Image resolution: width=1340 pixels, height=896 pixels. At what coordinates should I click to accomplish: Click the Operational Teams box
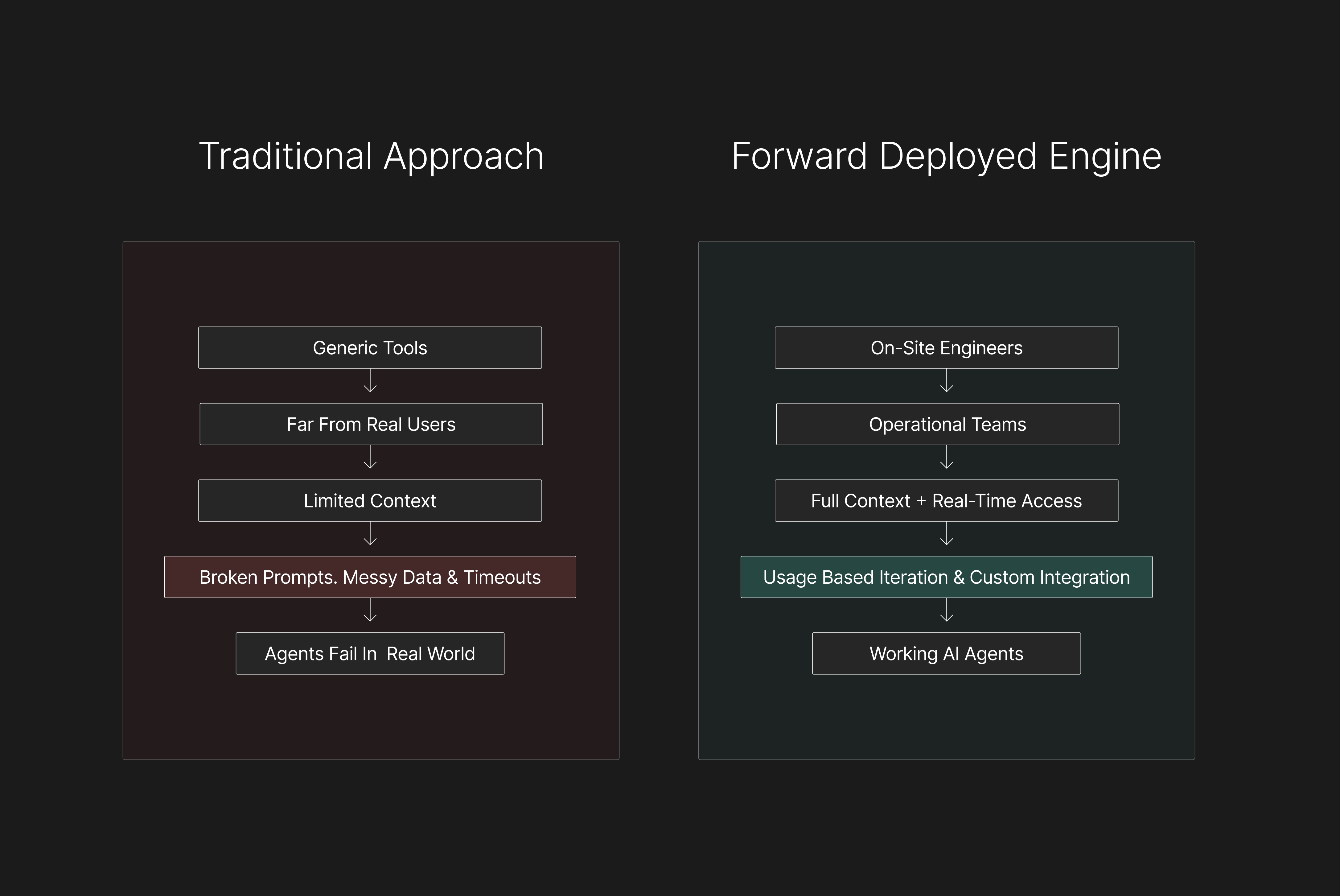click(x=947, y=424)
